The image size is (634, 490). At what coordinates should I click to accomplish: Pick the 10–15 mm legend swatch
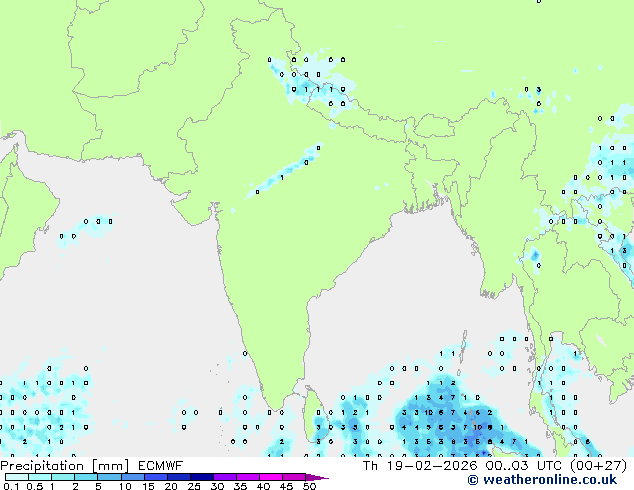coord(133,477)
